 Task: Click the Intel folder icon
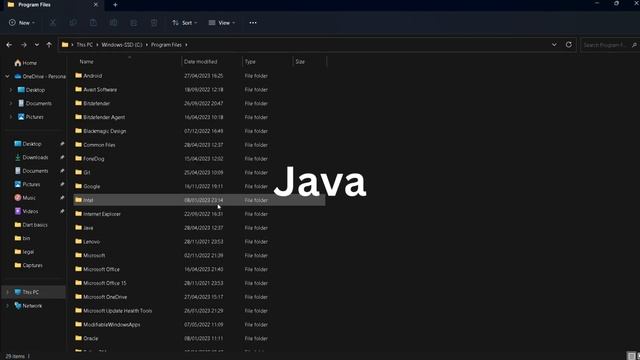point(78,200)
